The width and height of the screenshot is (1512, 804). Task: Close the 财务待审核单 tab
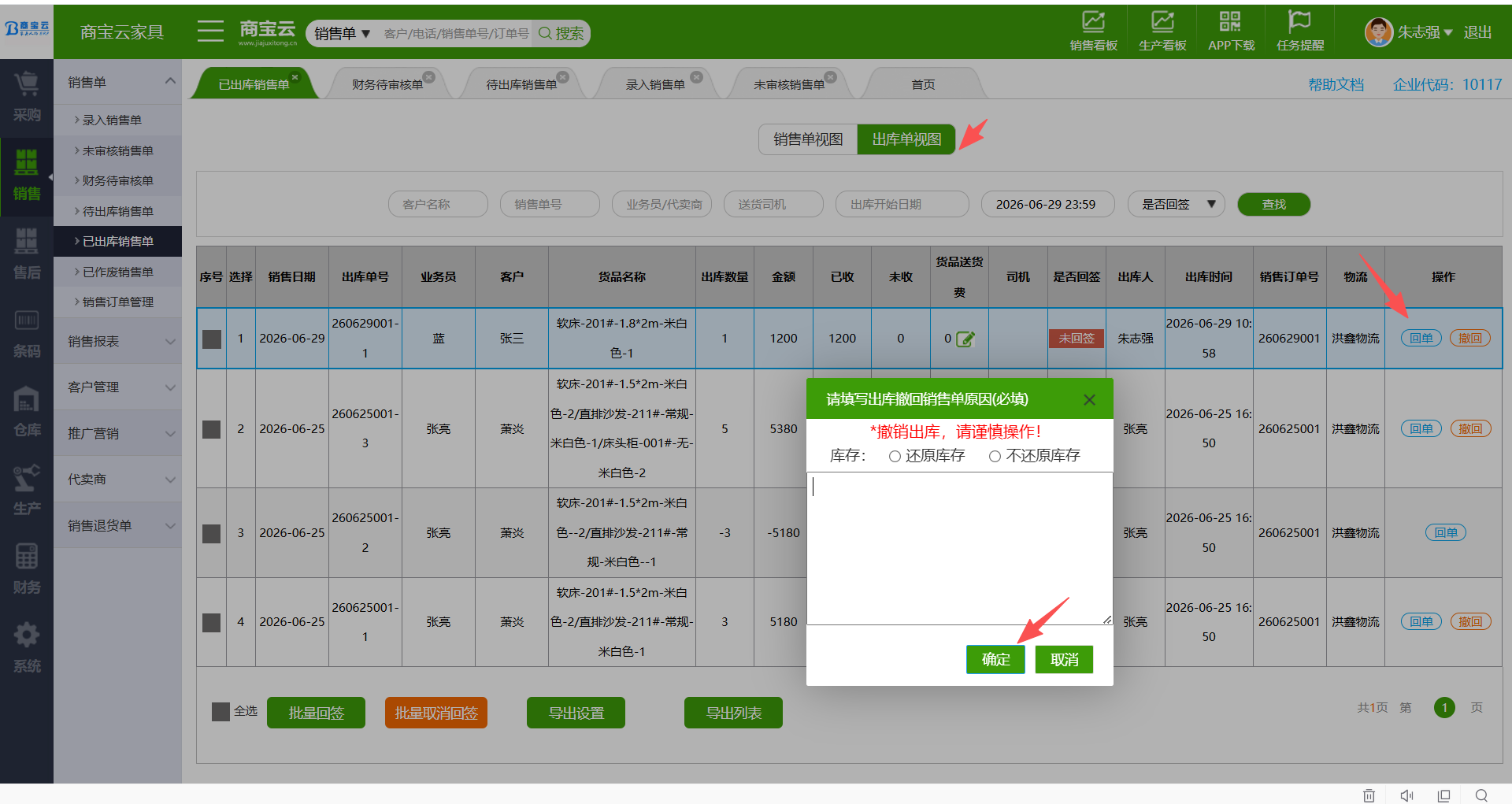coord(429,77)
